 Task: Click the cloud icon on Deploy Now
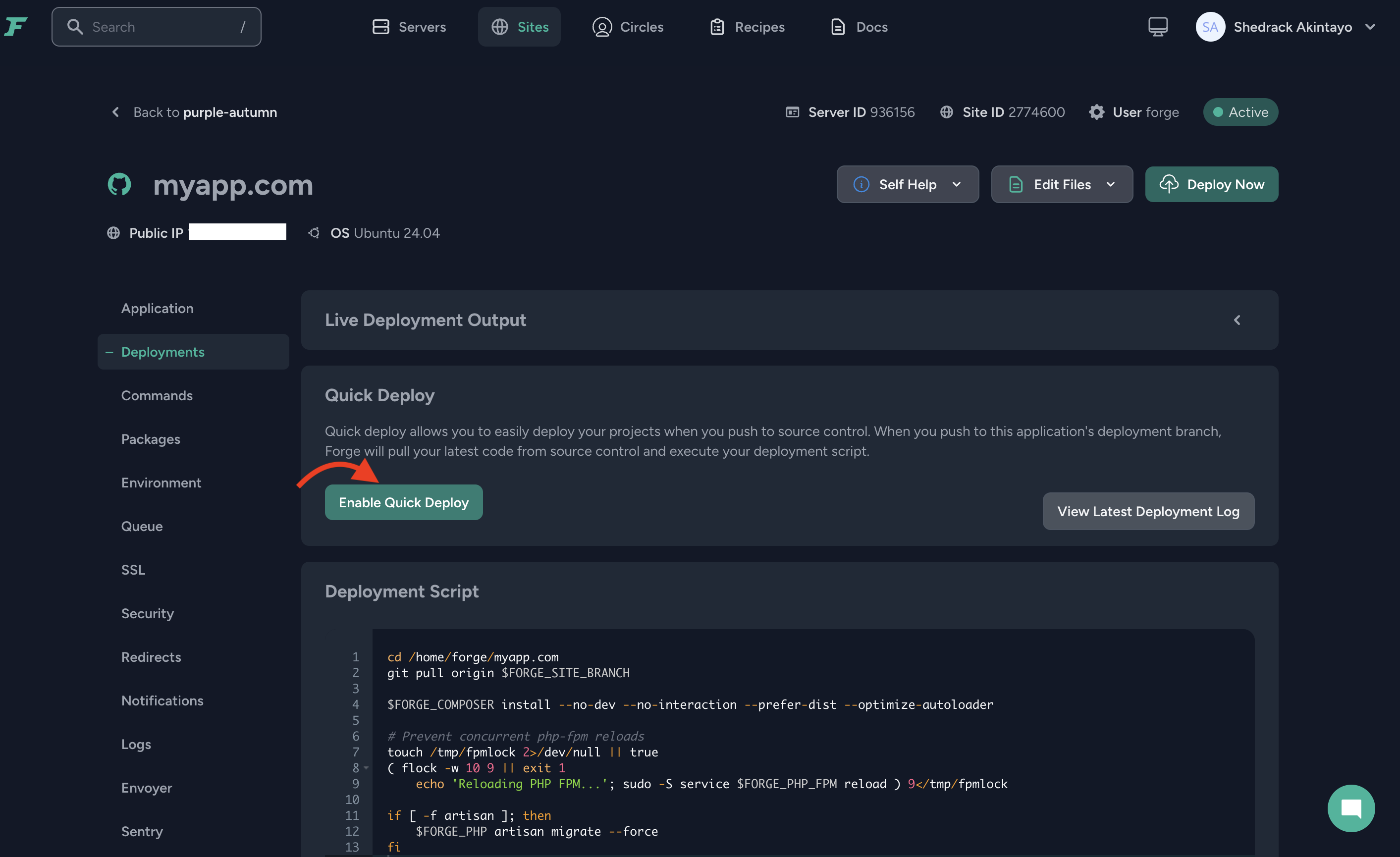pos(1169,184)
